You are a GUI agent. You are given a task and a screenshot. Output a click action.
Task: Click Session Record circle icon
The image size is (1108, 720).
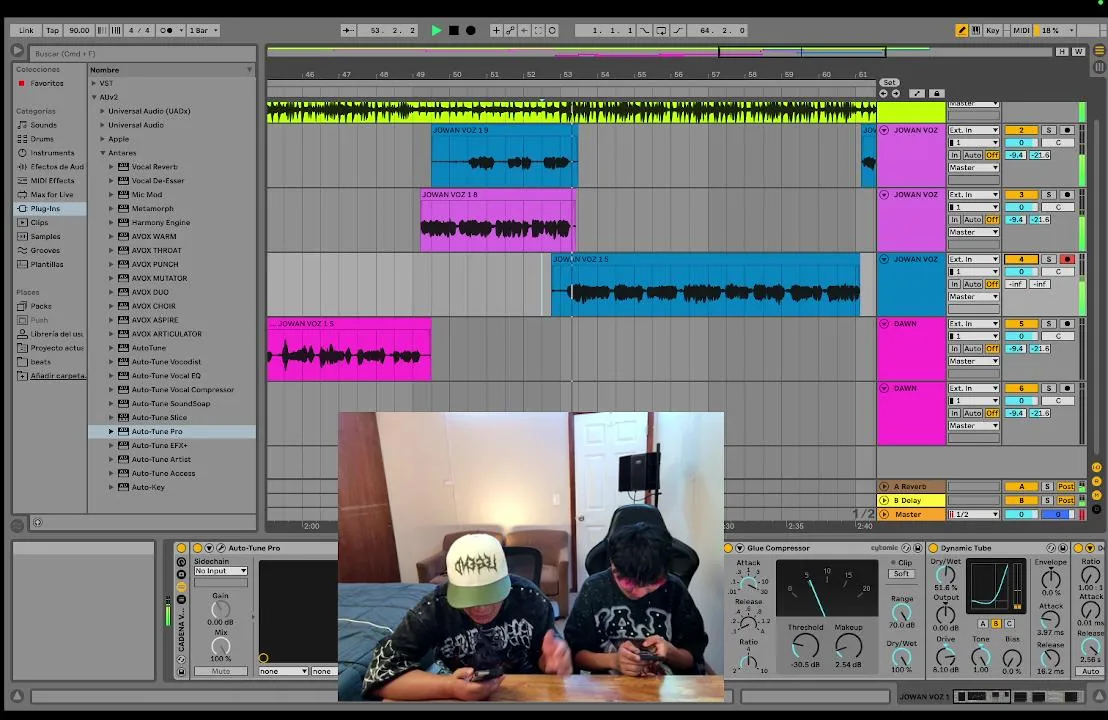click(x=552, y=30)
